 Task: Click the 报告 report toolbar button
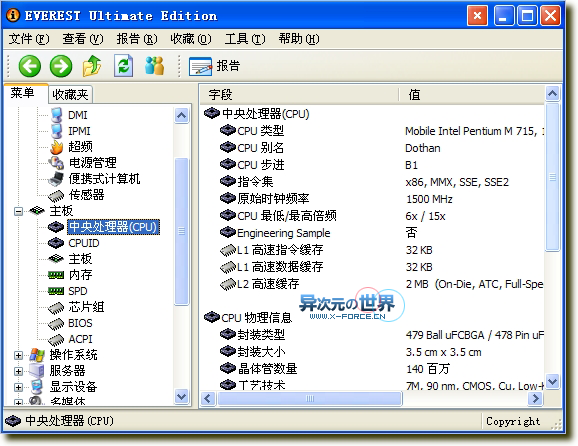pyautogui.click(x=215, y=66)
